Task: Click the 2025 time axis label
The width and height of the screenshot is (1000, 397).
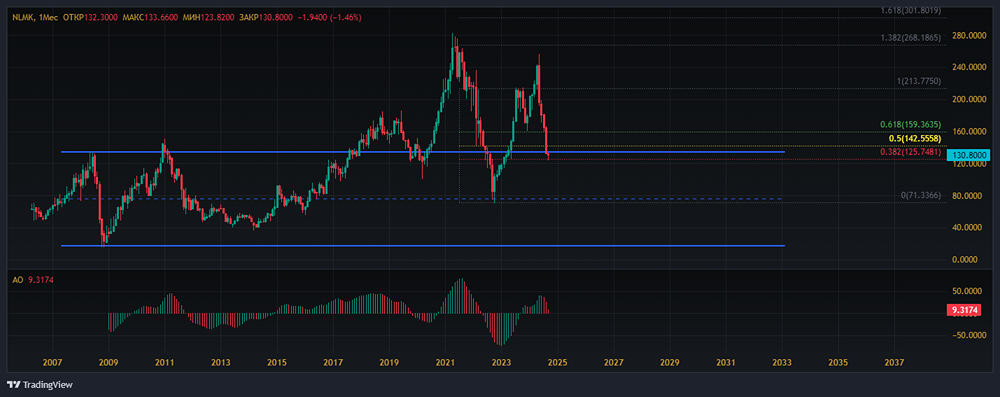Action: [x=557, y=362]
